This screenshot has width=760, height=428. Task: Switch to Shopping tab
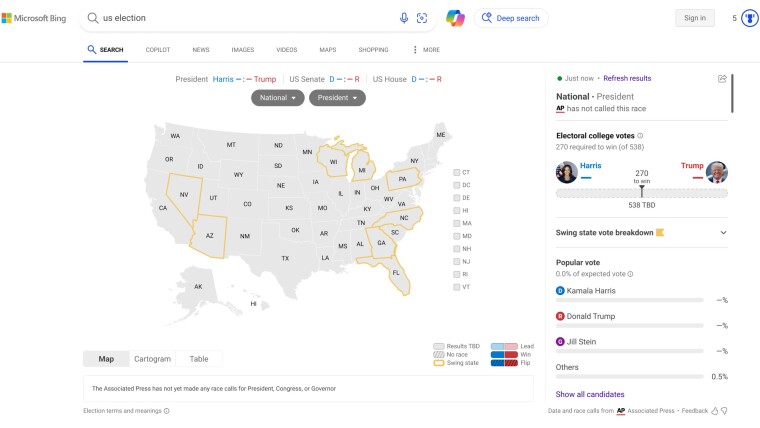(x=373, y=50)
